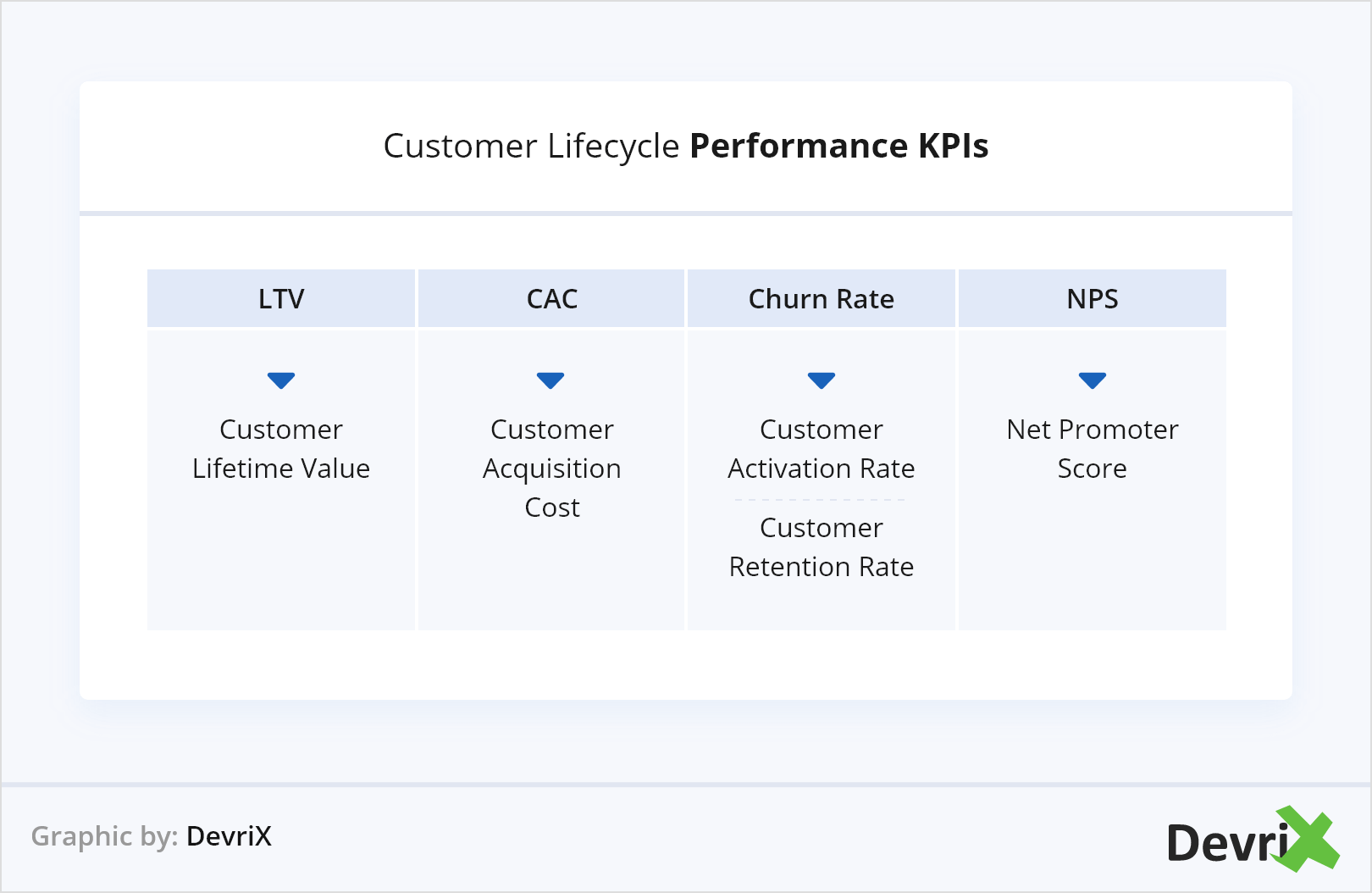This screenshot has width=1372, height=893.
Task: Select the CAC column header
Action: coord(551,299)
